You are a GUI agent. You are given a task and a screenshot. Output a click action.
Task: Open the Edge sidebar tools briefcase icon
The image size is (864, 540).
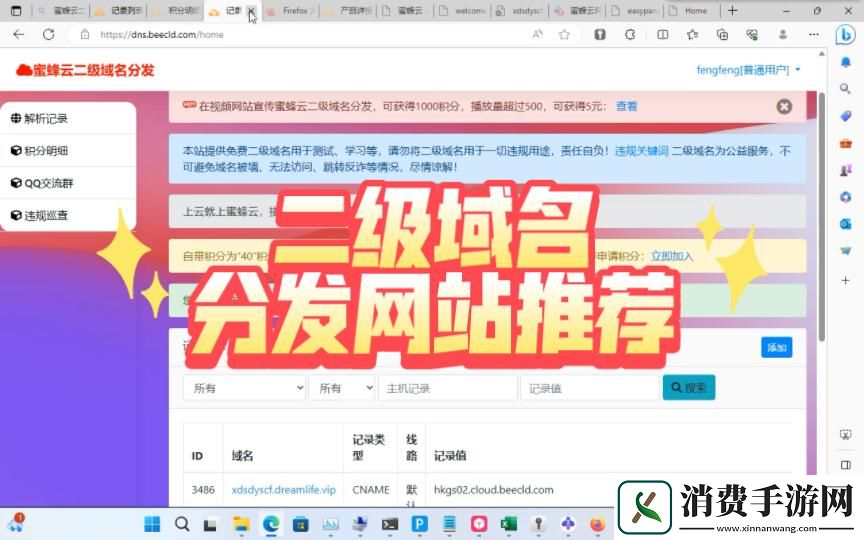click(845, 143)
